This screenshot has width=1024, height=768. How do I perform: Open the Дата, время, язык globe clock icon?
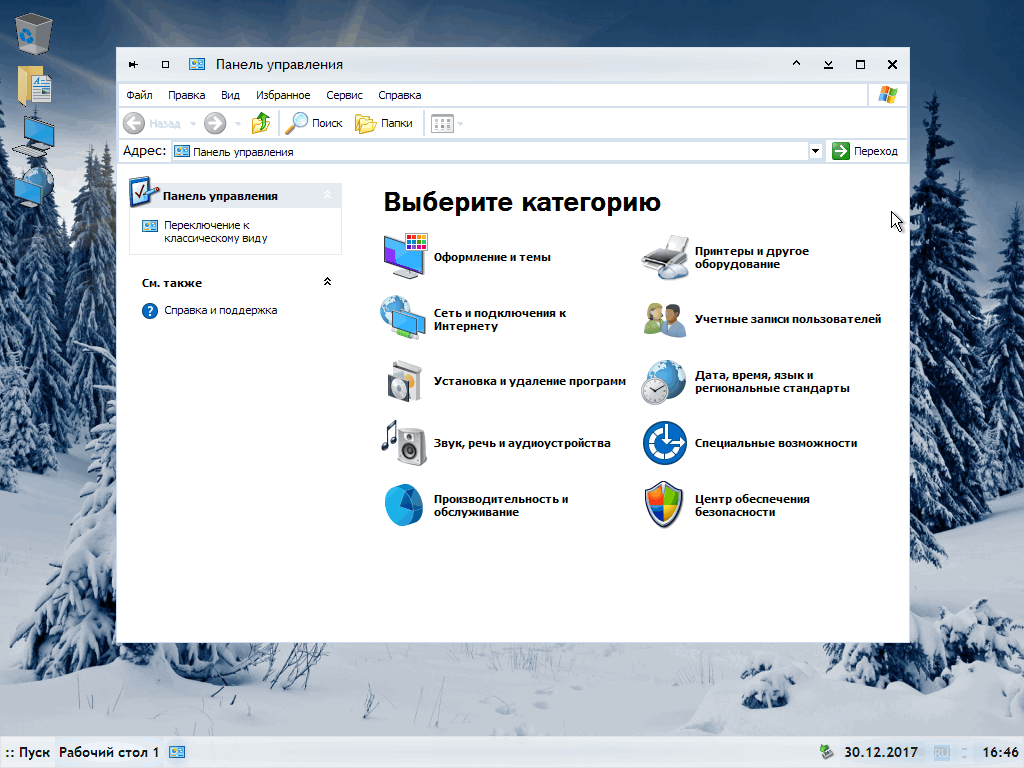[x=664, y=382]
